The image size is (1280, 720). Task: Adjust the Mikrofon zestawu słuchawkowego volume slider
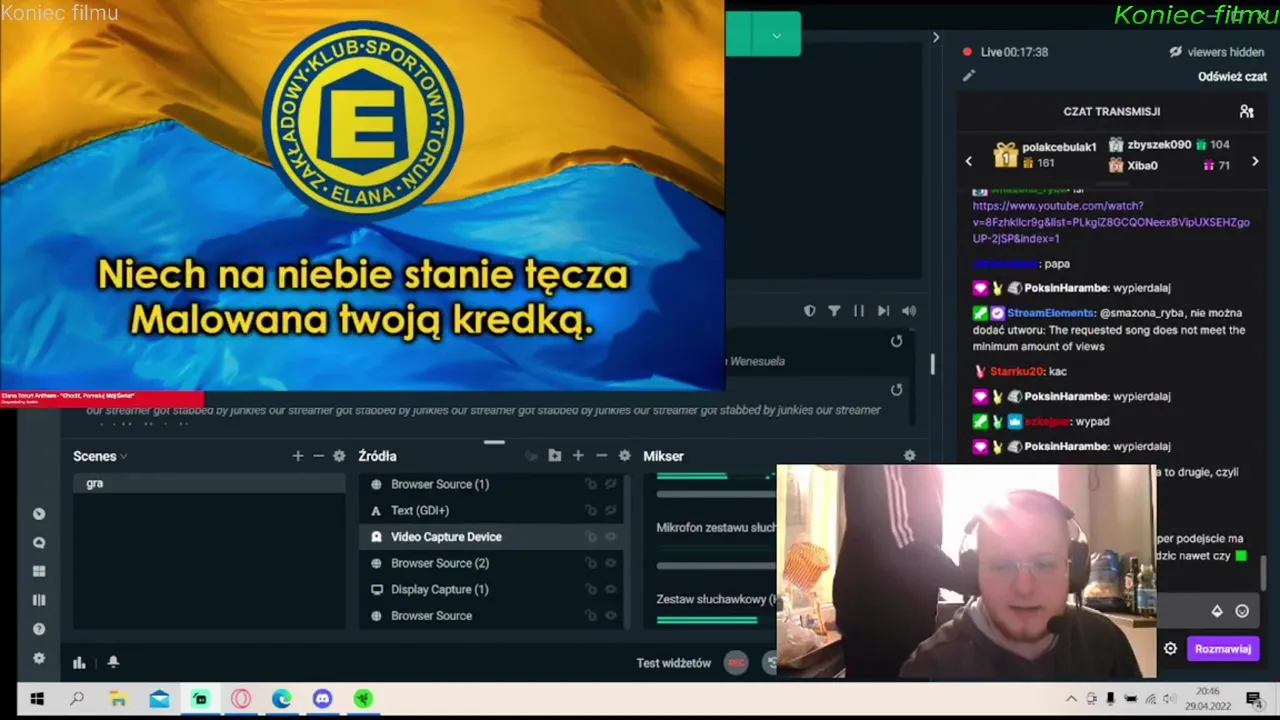pos(716,566)
